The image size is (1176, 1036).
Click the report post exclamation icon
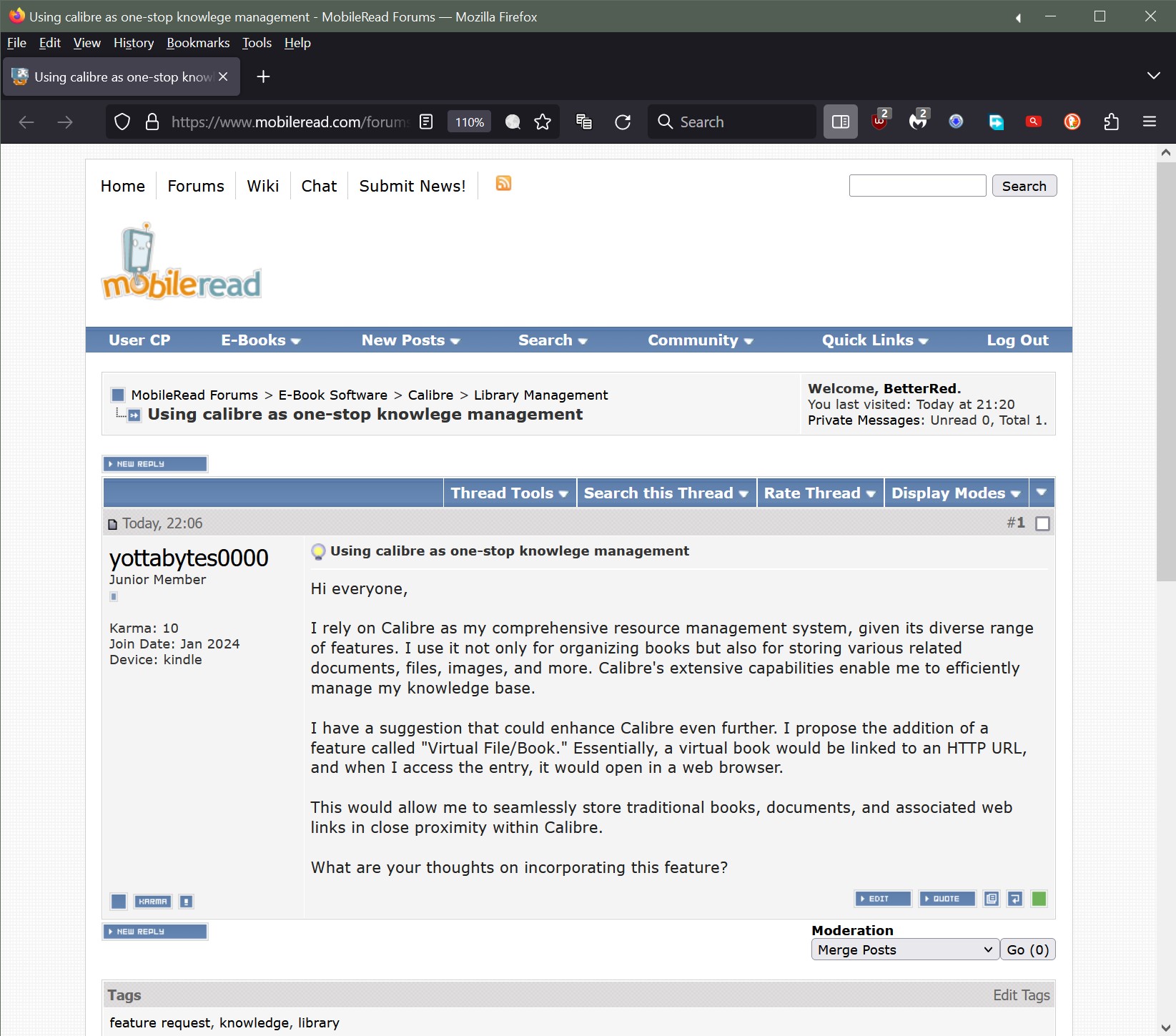click(x=186, y=902)
